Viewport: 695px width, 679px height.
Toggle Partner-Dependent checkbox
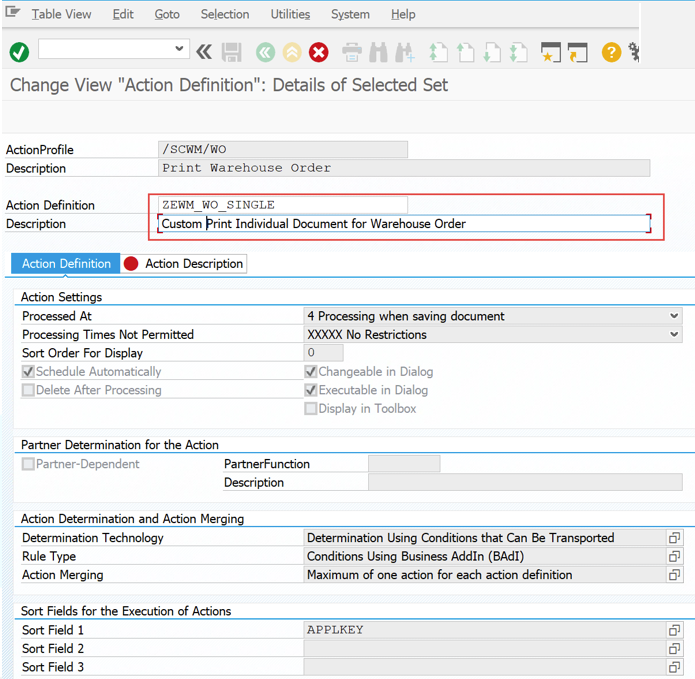click(28, 464)
